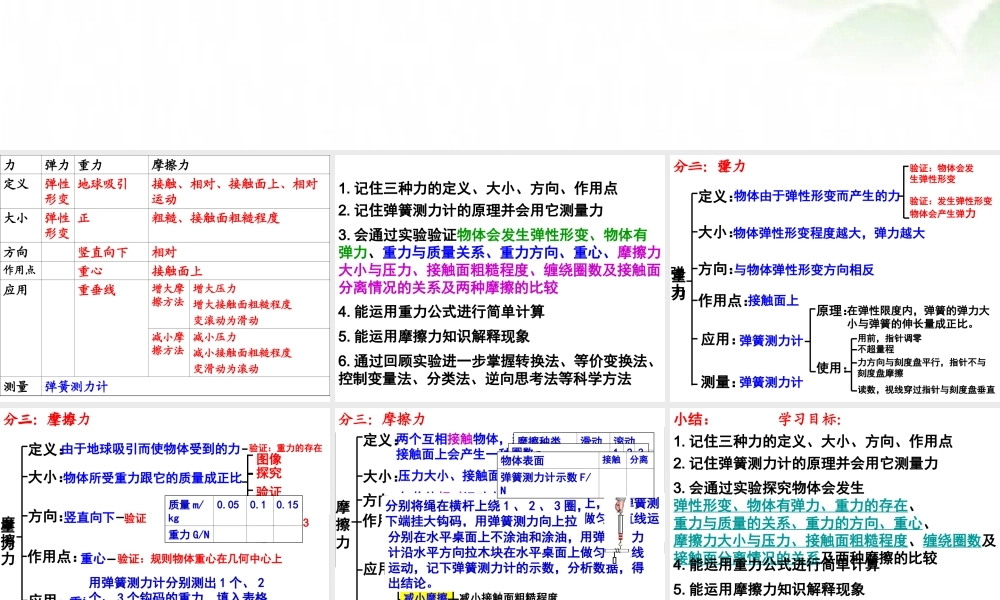
Task: Click the 分离 header cell in the bottom middle slide
Action: click(638, 459)
